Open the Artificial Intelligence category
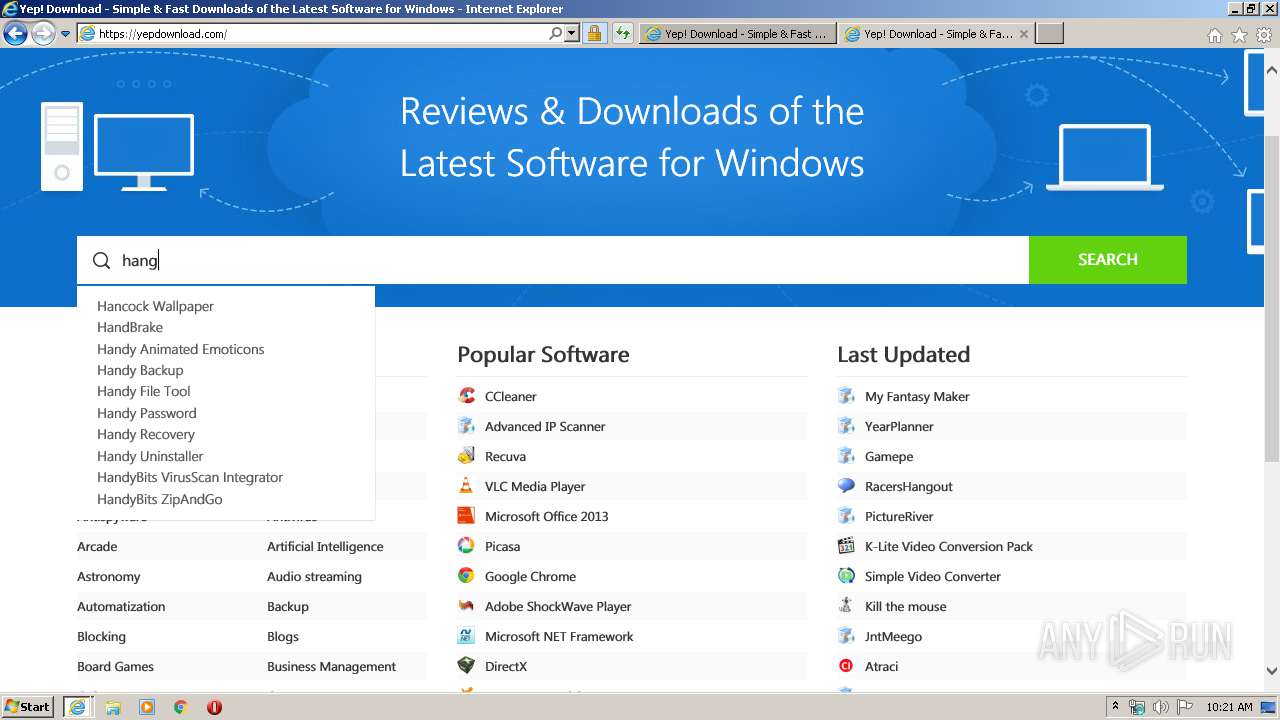This screenshot has height=720, width=1280. [325, 546]
